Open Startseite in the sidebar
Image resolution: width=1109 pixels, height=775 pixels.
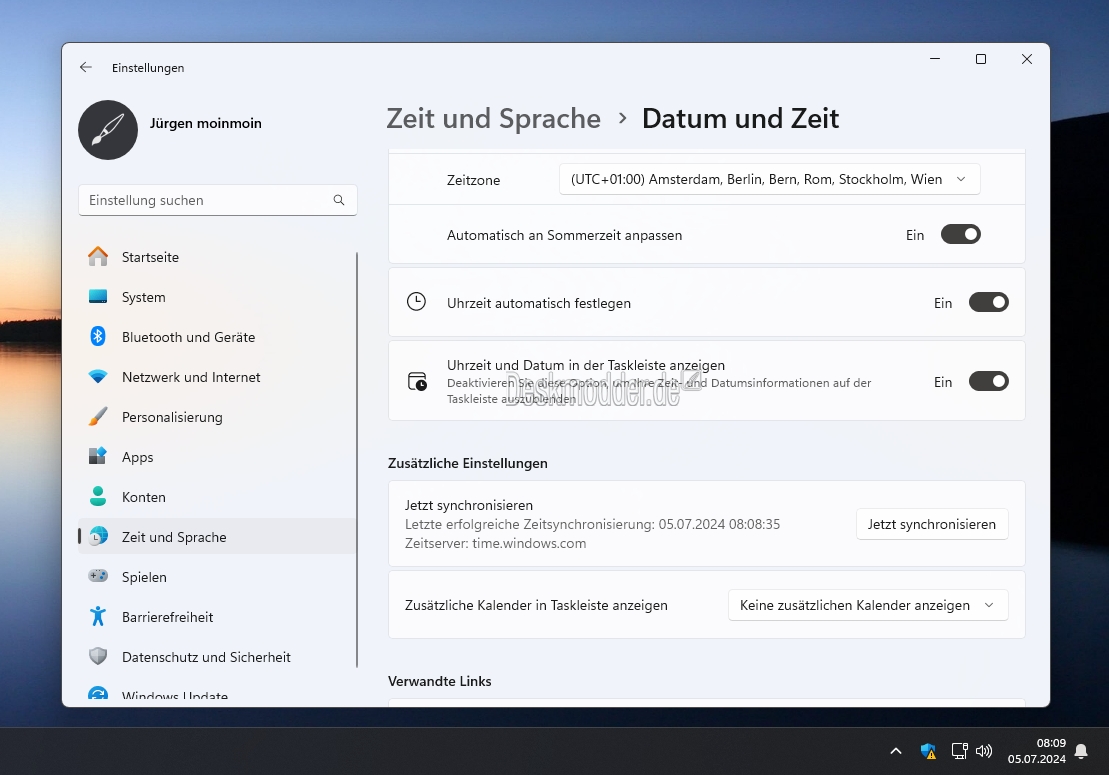click(x=150, y=257)
